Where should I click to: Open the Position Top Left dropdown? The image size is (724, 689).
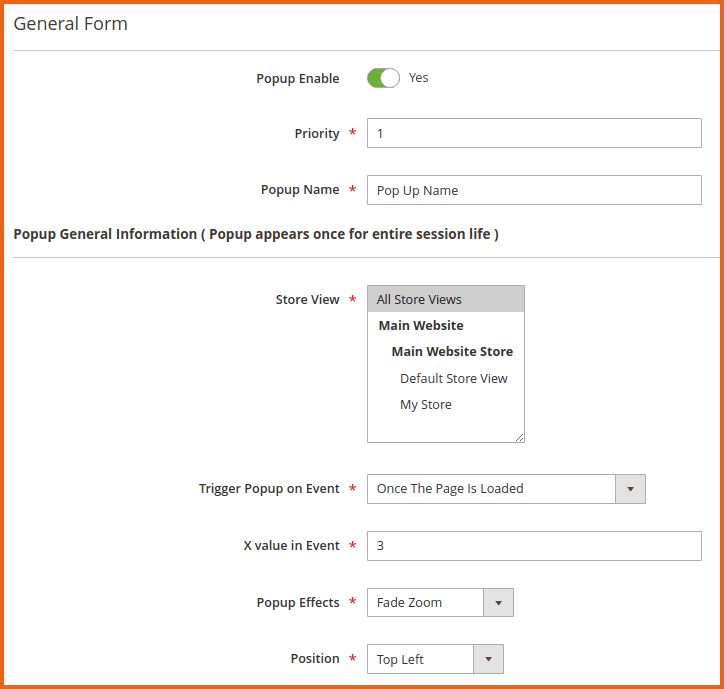[435, 659]
